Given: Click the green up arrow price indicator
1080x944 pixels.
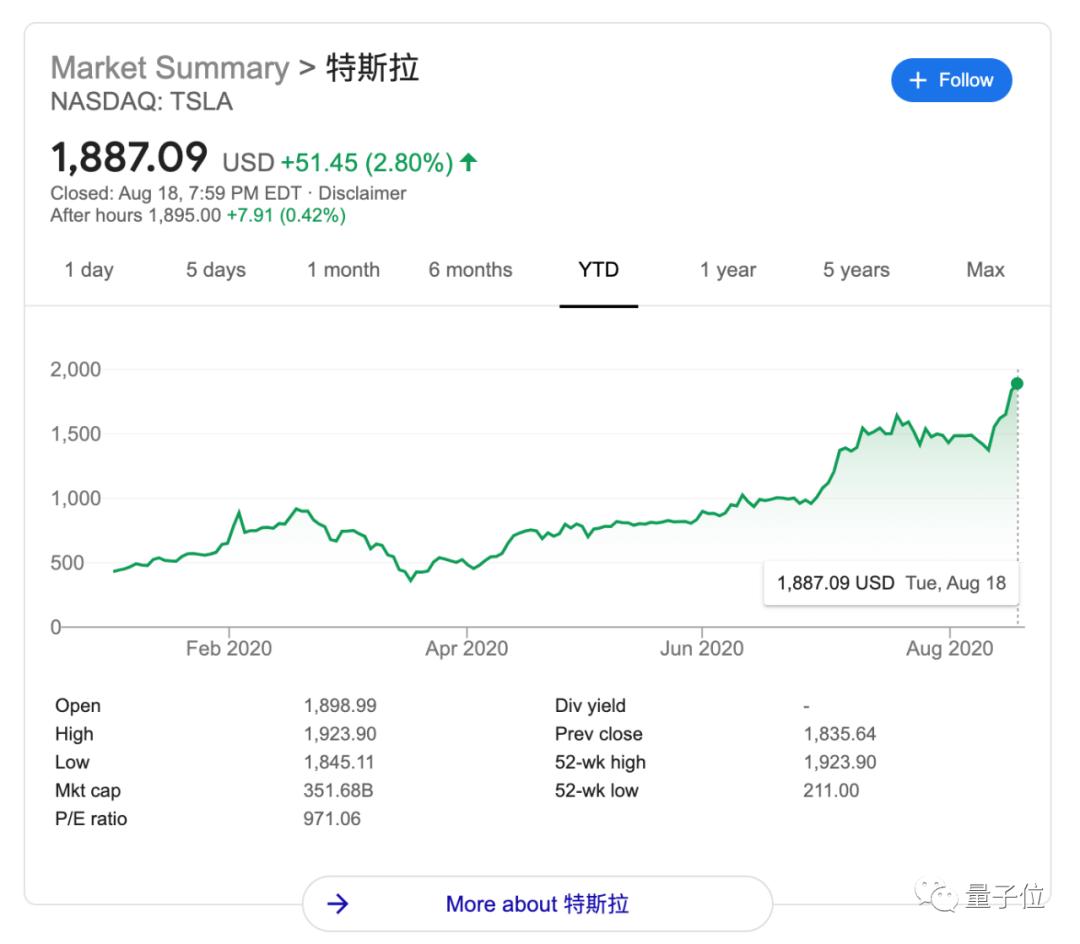Looking at the screenshot, I should click(469, 162).
